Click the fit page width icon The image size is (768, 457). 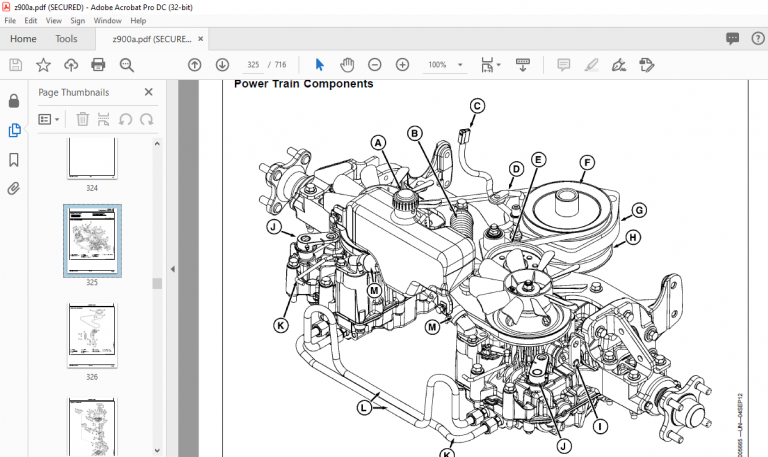coord(487,65)
